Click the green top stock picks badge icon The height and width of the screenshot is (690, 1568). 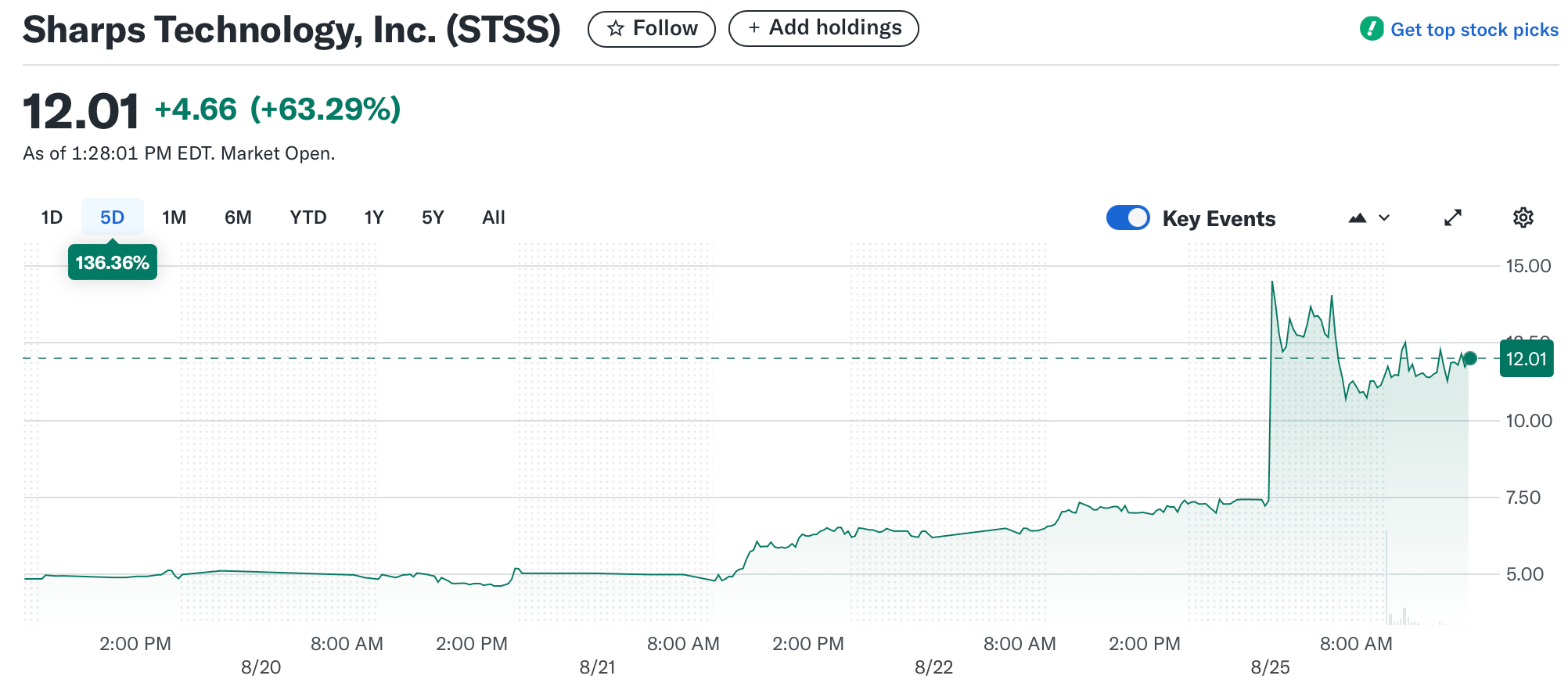1372,29
